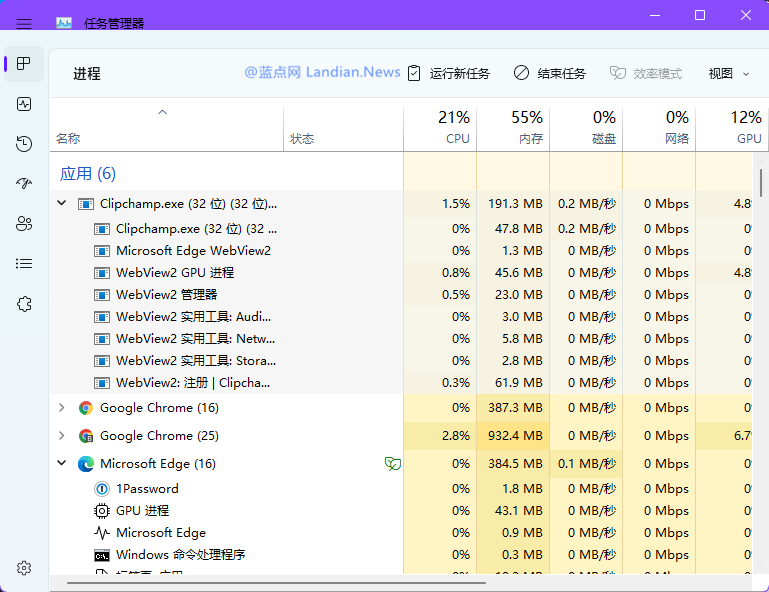This screenshot has width=769, height=592.
Task: Click Google Chrome (16) app icon
Action: click(x=86, y=408)
